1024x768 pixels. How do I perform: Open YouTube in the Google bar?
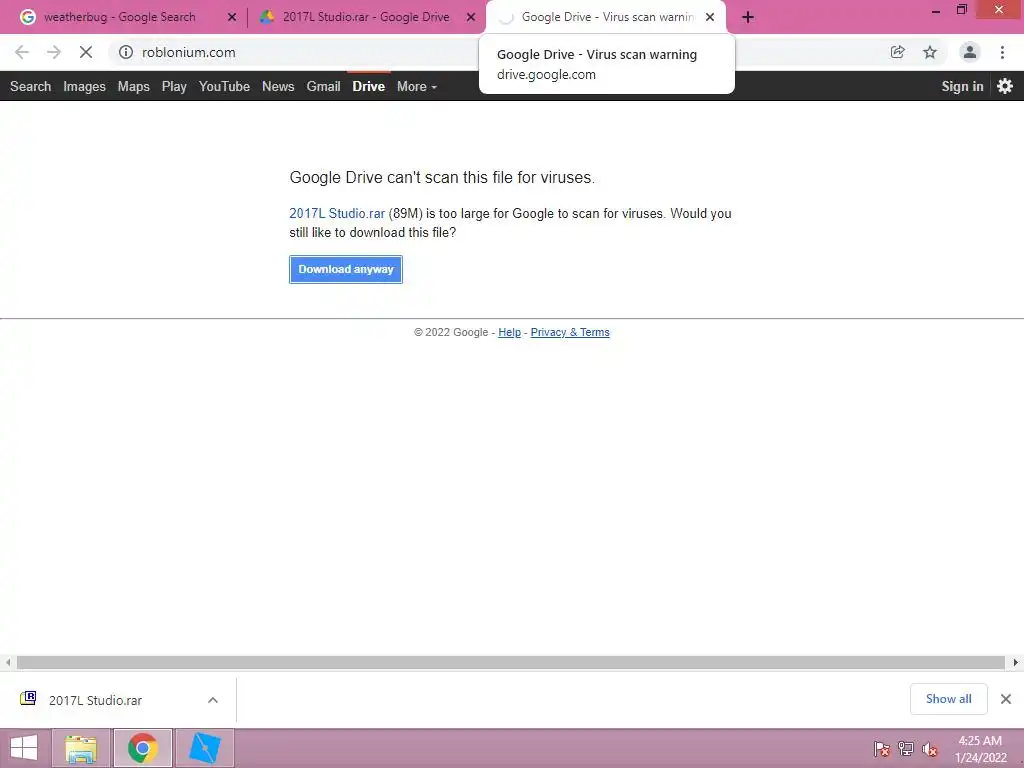click(224, 86)
